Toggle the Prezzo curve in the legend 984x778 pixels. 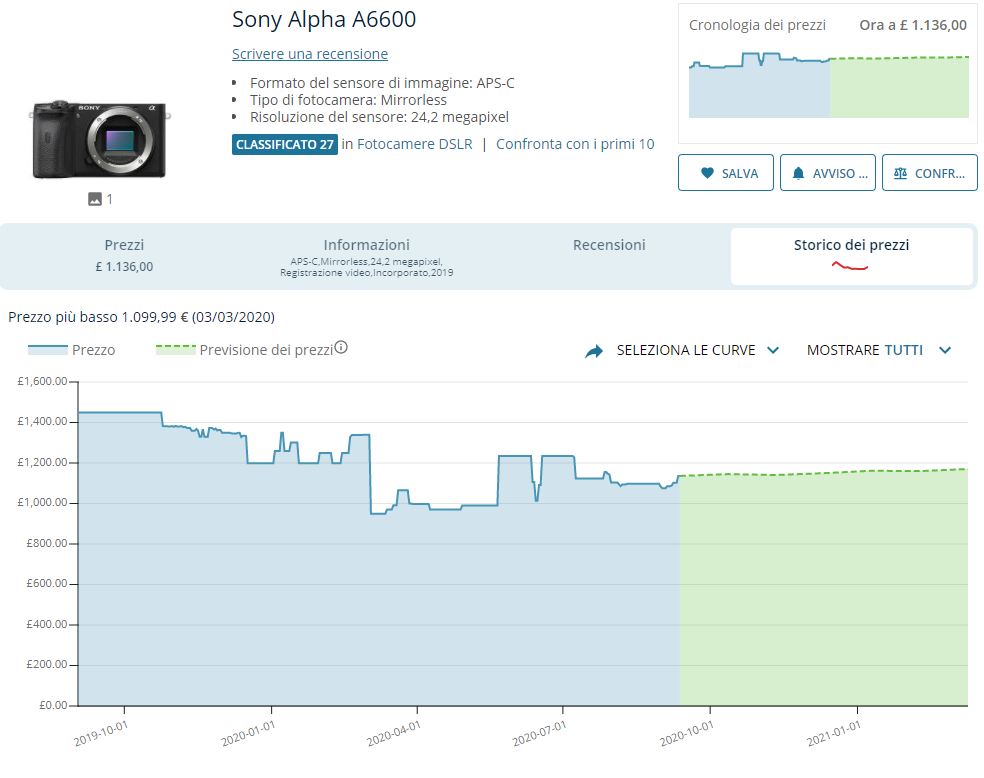click(72, 349)
